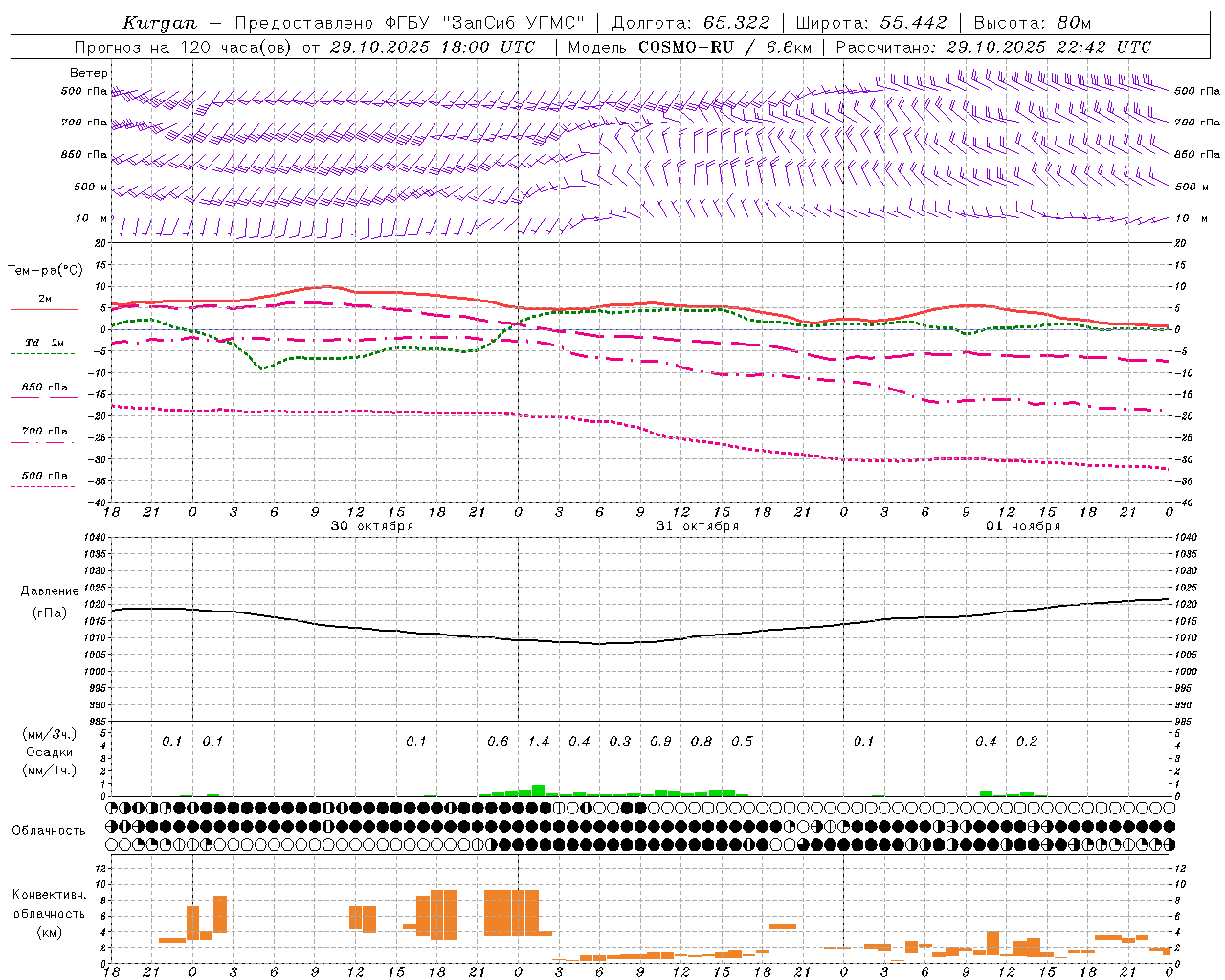The width and height of the screenshot is (1225, 980).
Task: Click the dash-dot 700 гПа temperature legend line
Action: tap(44, 442)
